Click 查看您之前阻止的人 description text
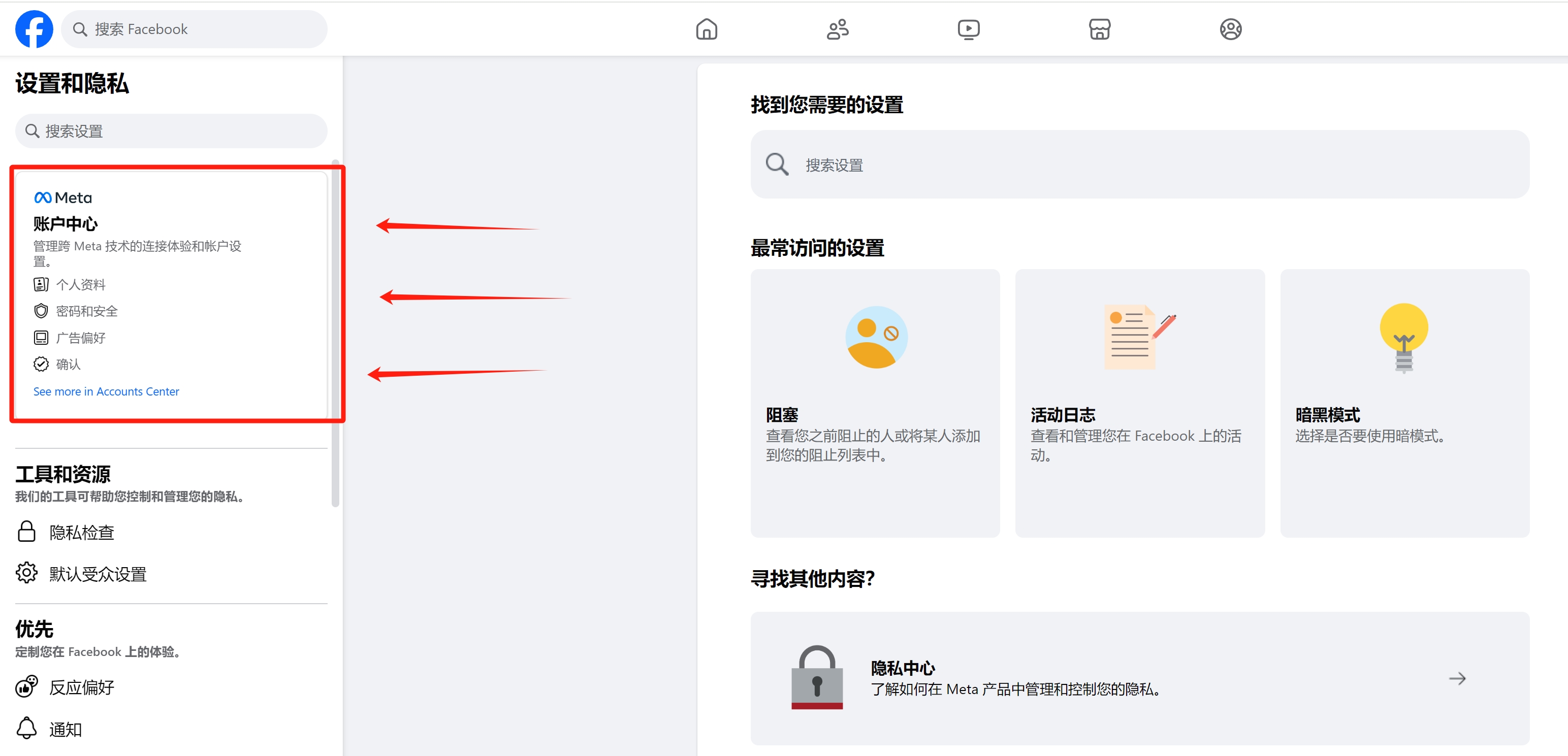The height and width of the screenshot is (756, 1568). [x=872, y=445]
